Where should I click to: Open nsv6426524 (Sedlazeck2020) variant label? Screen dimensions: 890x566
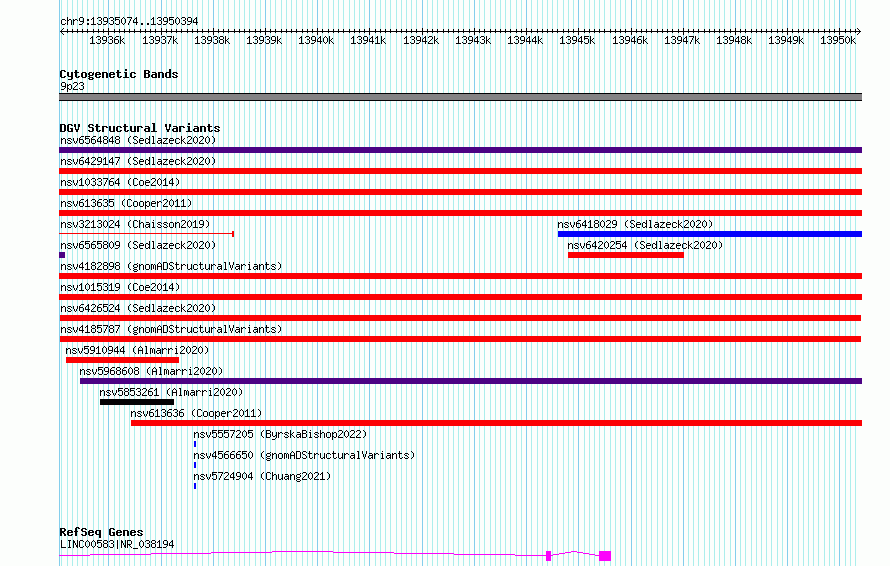(x=138, y=308)
